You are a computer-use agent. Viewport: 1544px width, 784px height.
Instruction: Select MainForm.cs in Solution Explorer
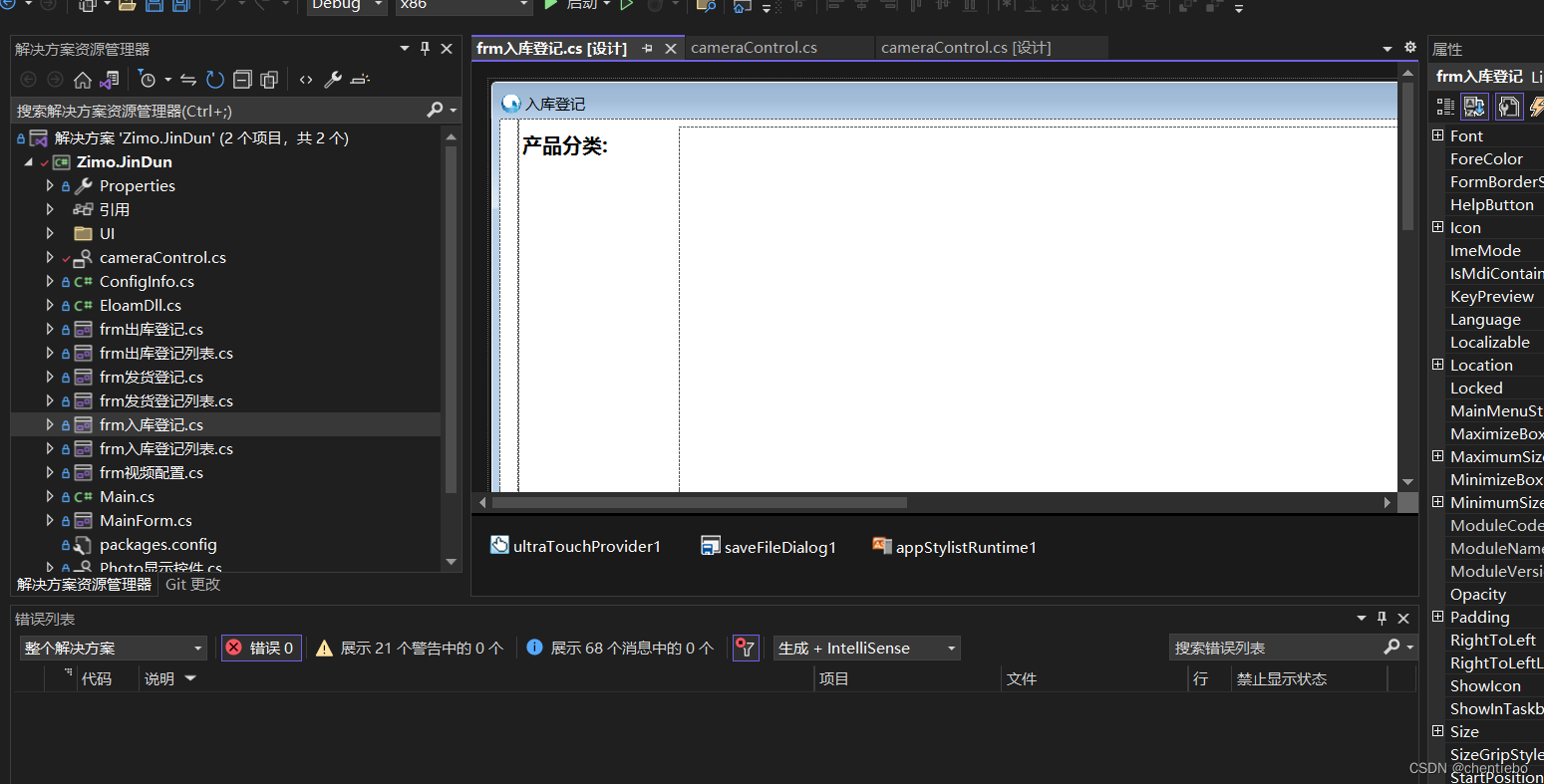click(x=146, y=520)
